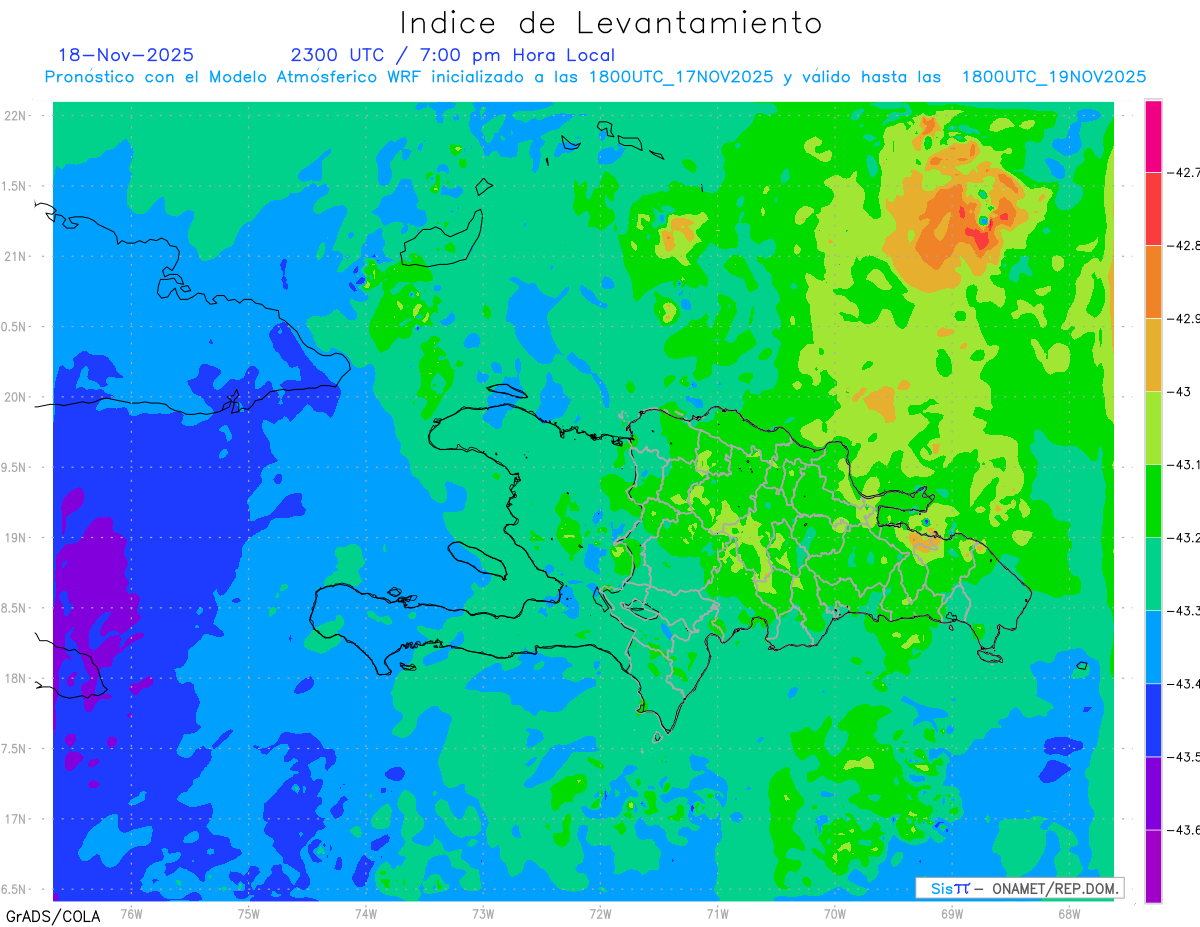Click the "19N" latitude label
The image size is (1200, 927).
17,537
